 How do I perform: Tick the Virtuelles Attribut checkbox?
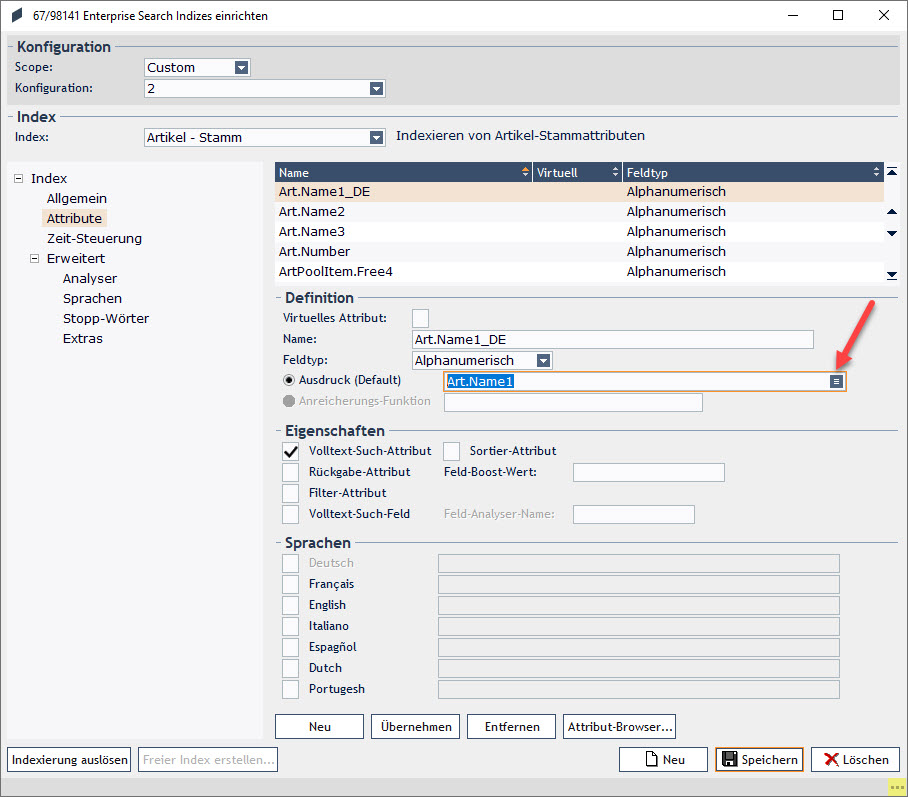click(x=420, y=318)
